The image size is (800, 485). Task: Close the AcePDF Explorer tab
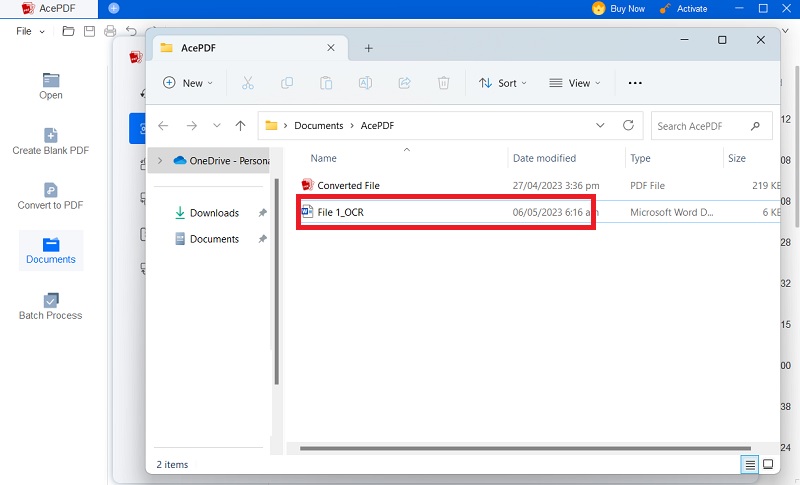click(x=331, y=48)
